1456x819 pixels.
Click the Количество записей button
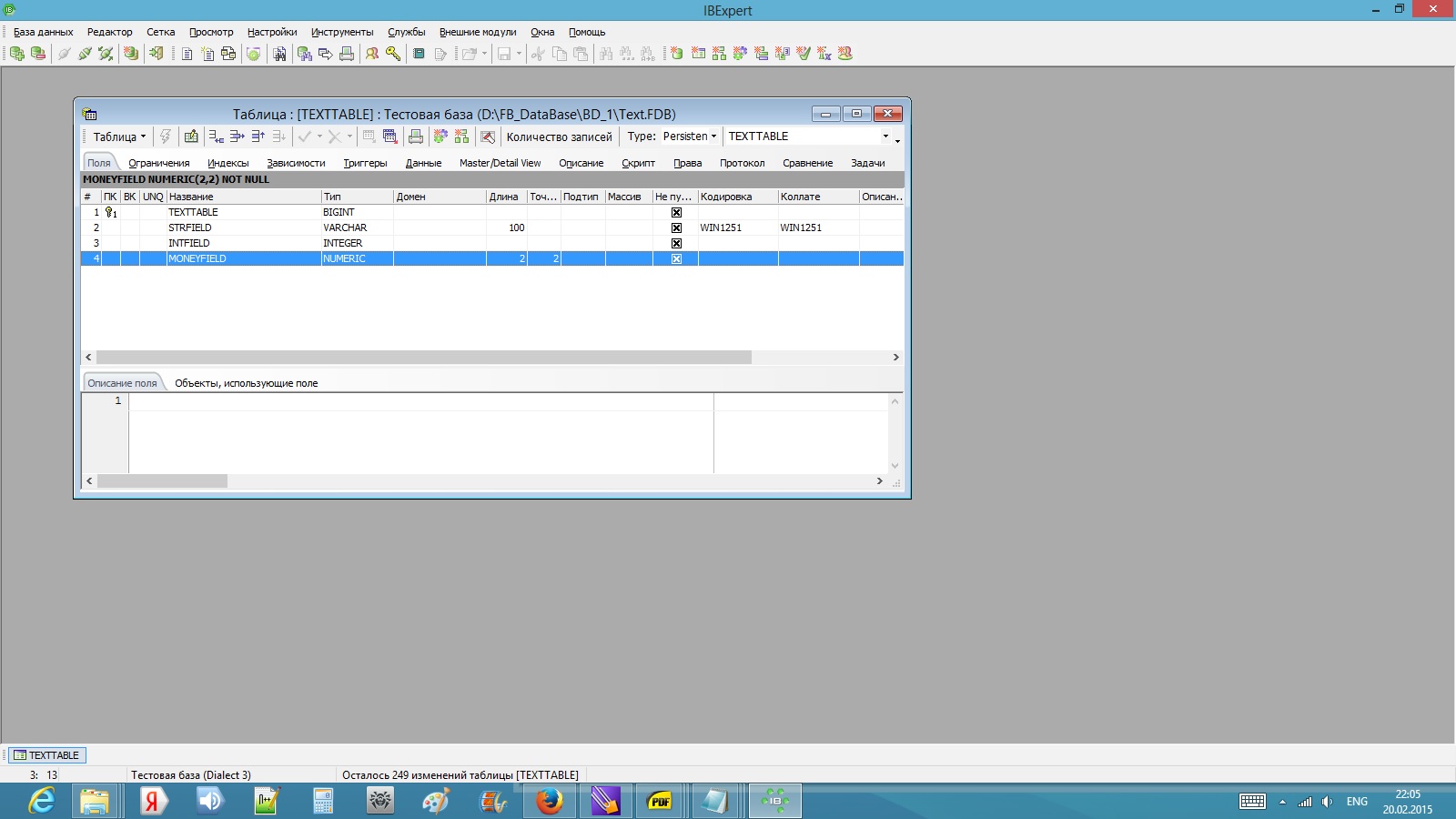tap(559, 136)
